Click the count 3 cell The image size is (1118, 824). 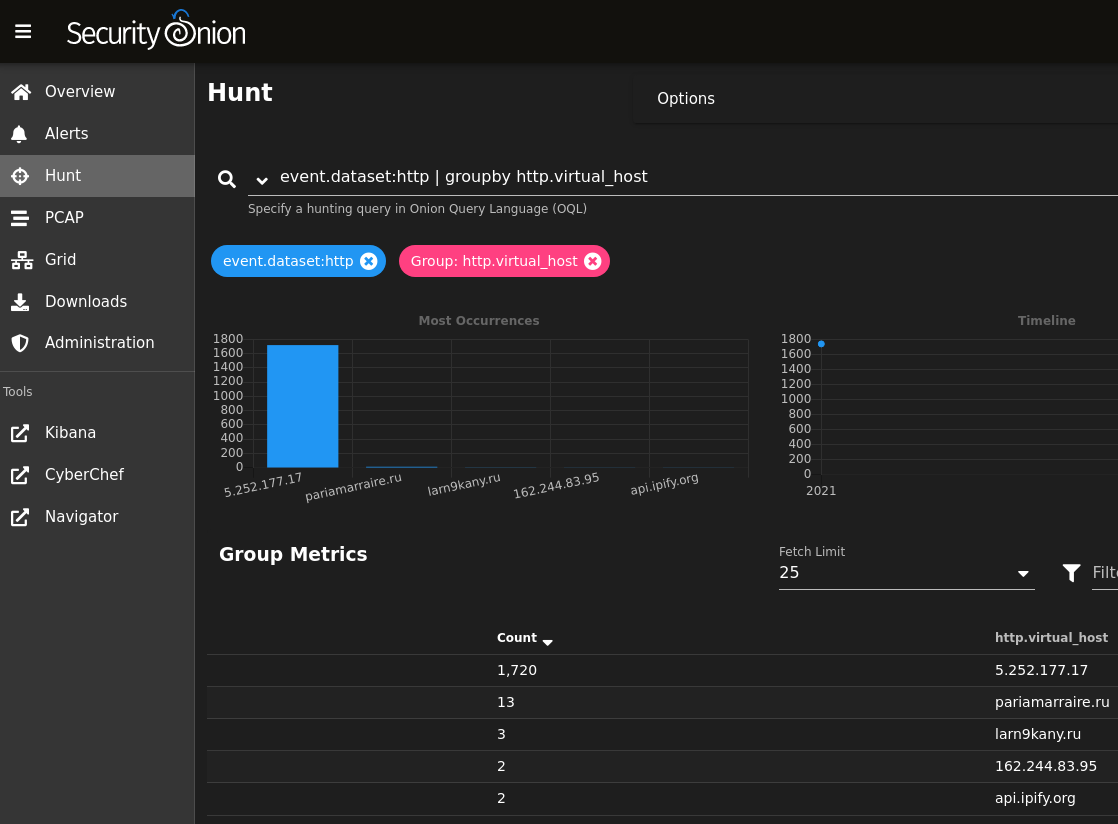pos(501,735)
